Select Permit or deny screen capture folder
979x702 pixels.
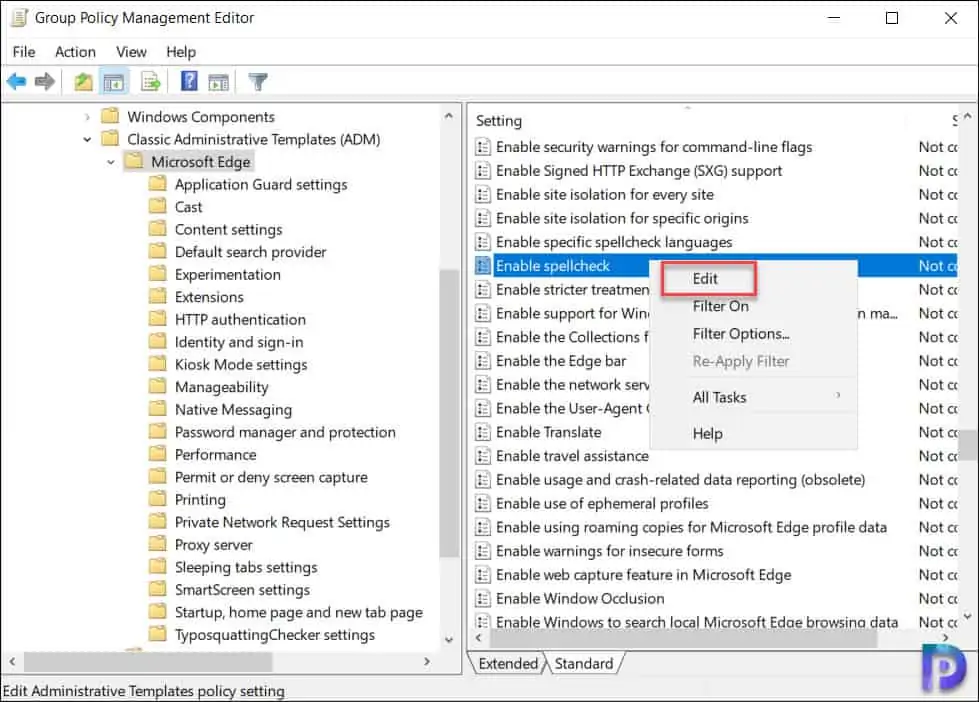coord(271,477)
